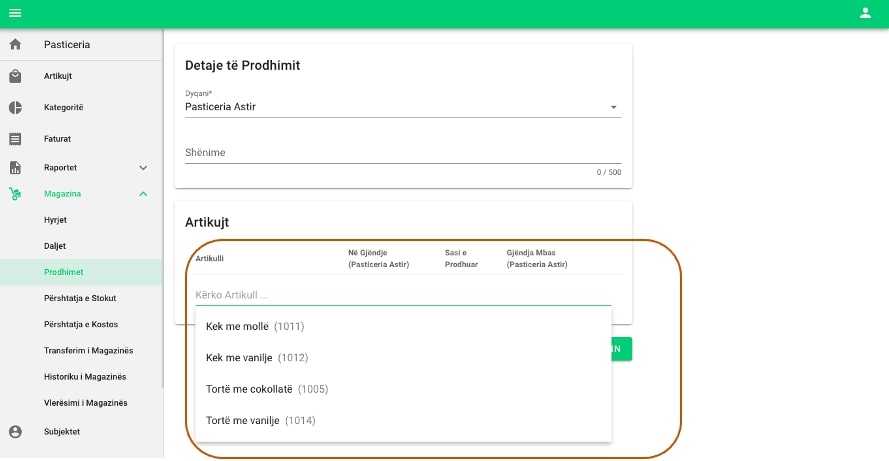The width and height of the screenshot is (889, 461).
Task: Pick Kek me vanilje (1012) item
Action: tap(256, 357)
